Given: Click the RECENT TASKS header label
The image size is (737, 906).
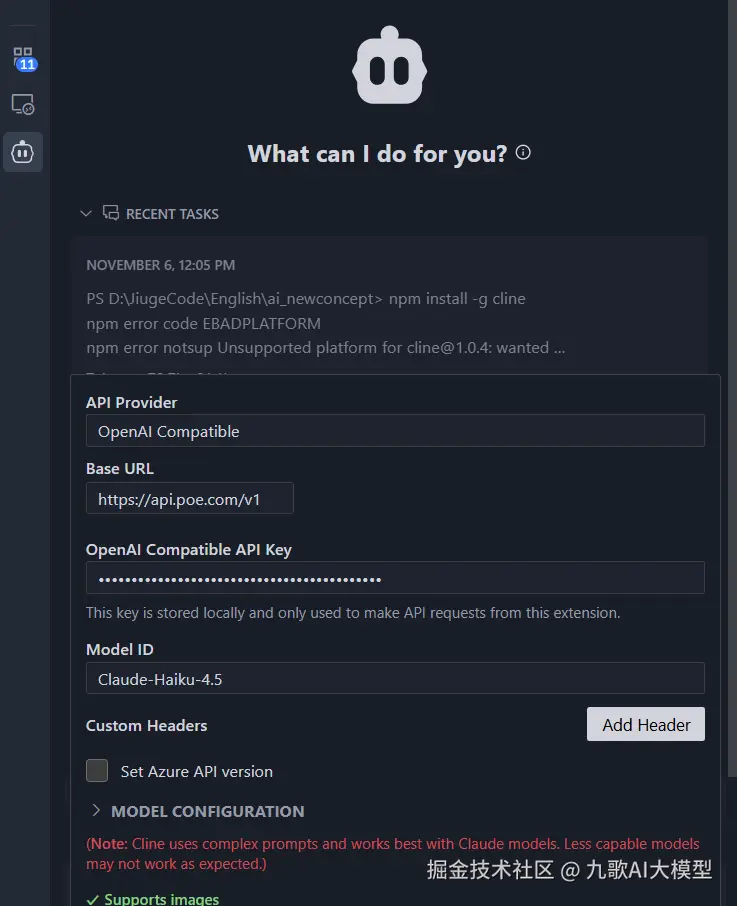Looking at the screenshot, I should click(x=172, y=214).
